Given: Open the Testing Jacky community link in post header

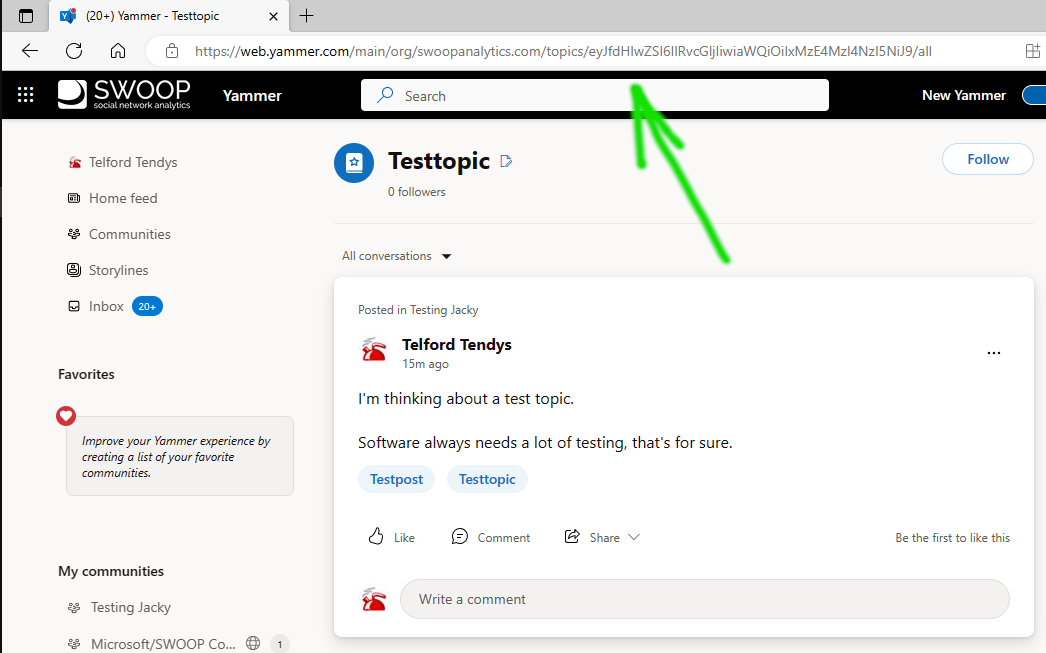Looking at the screenshot, I should [x=444, y=310].
